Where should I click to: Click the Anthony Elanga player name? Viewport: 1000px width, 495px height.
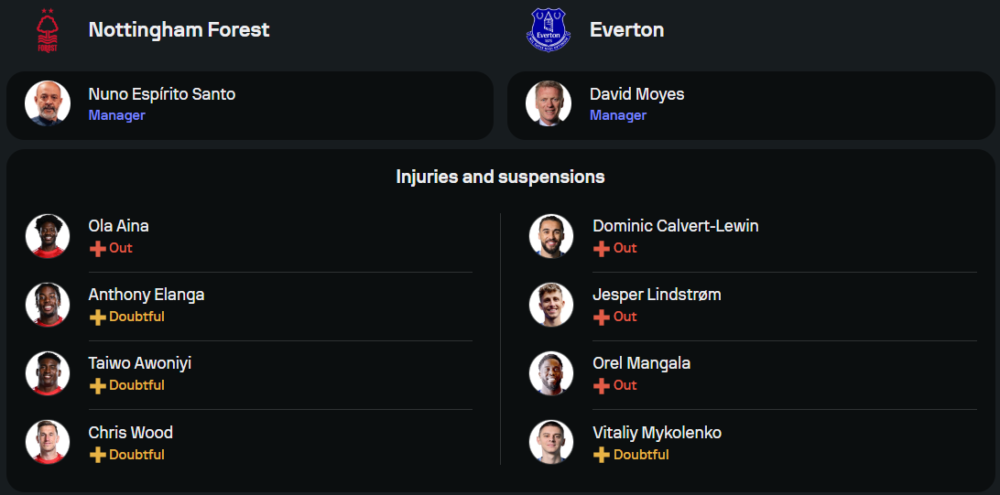pos(146,295)
